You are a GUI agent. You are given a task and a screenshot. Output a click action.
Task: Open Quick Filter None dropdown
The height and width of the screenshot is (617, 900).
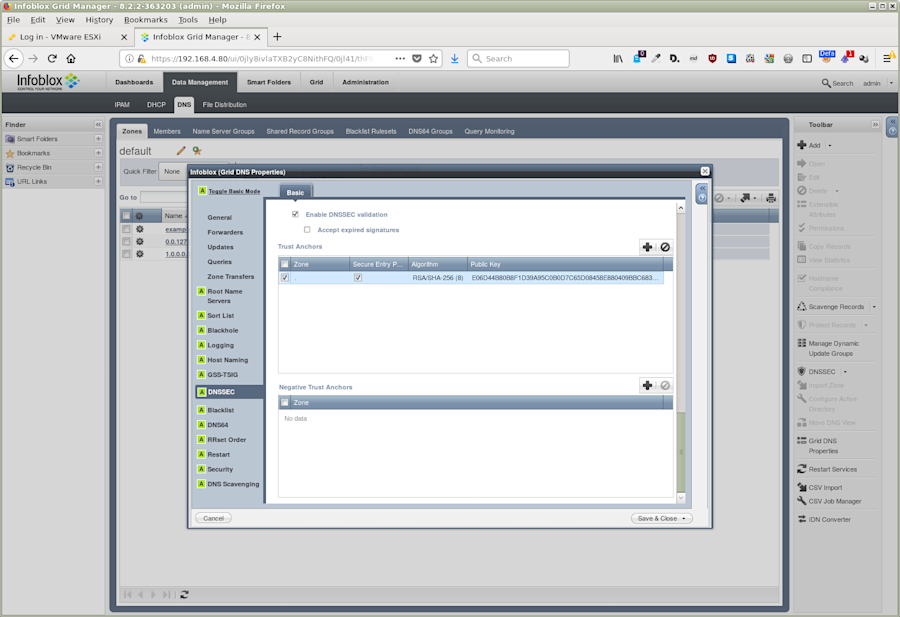[x=173, y=172]
